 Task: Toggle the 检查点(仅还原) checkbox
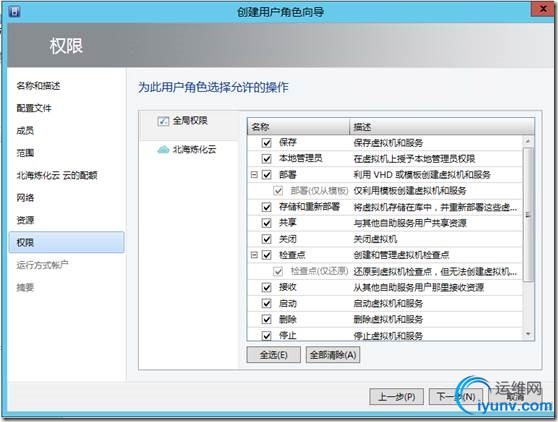278,271
